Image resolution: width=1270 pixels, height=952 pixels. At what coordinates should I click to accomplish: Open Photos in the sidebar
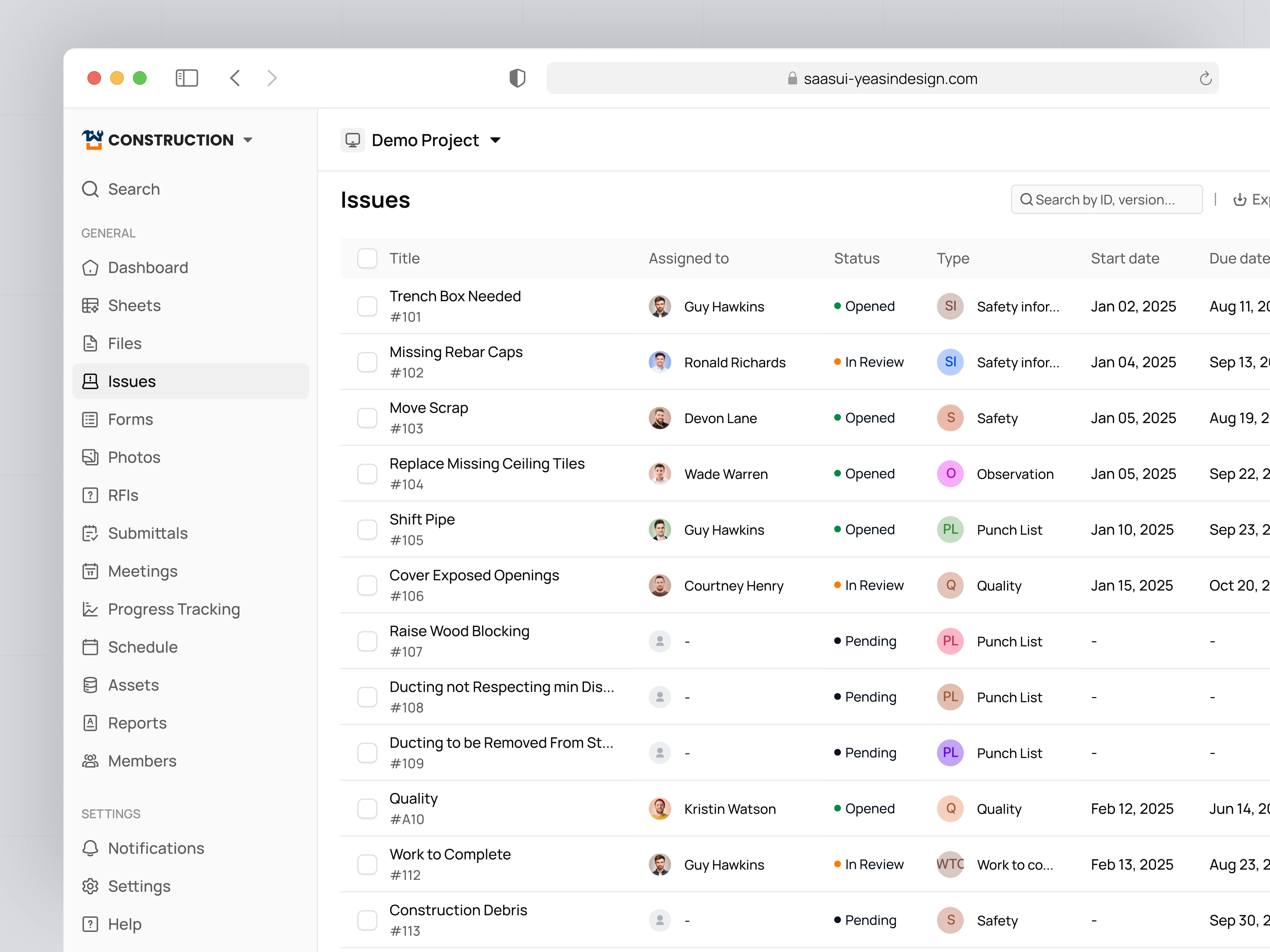coord(190,457)
